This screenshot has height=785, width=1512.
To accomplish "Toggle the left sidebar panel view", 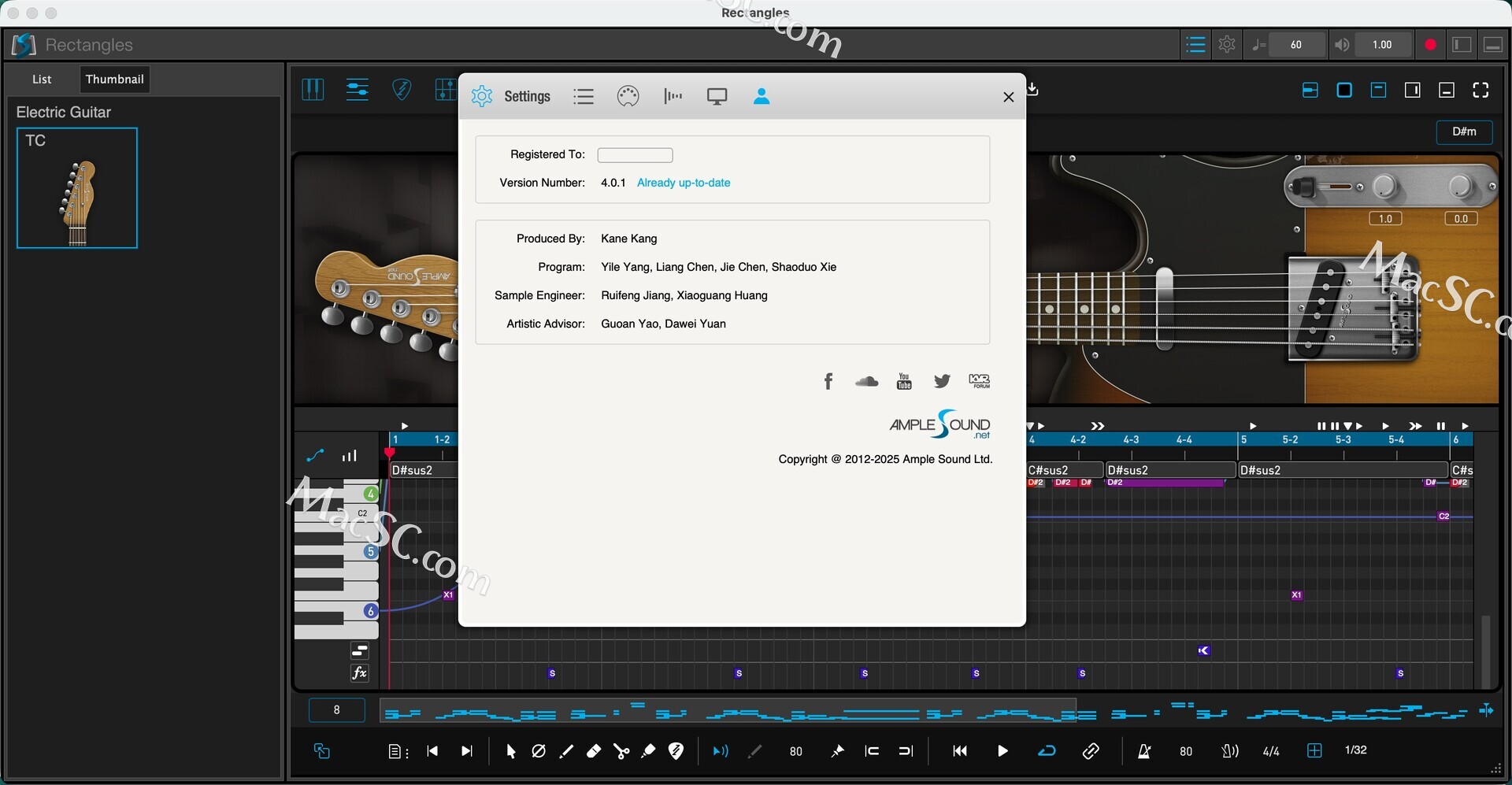I will coord(1462,45).
